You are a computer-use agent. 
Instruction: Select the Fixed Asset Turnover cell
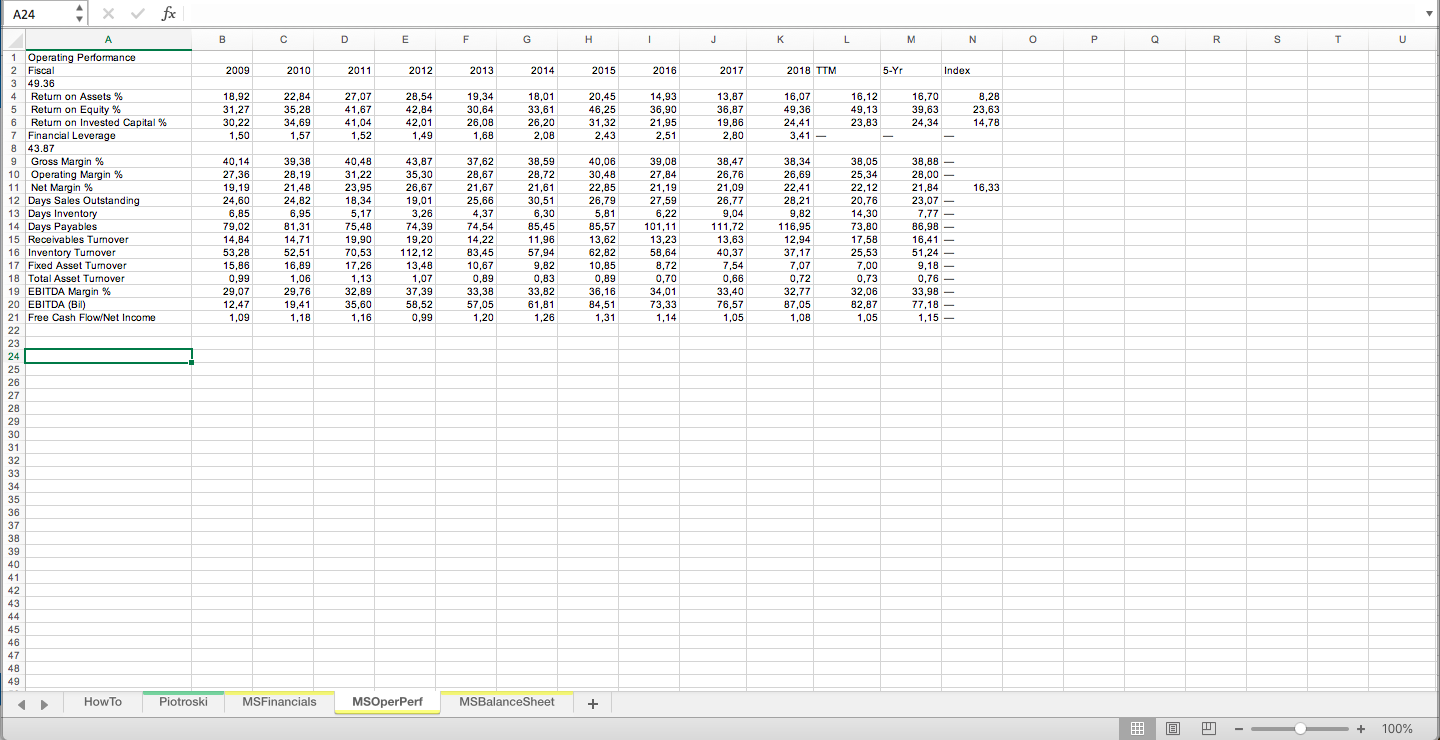(108, 266)
